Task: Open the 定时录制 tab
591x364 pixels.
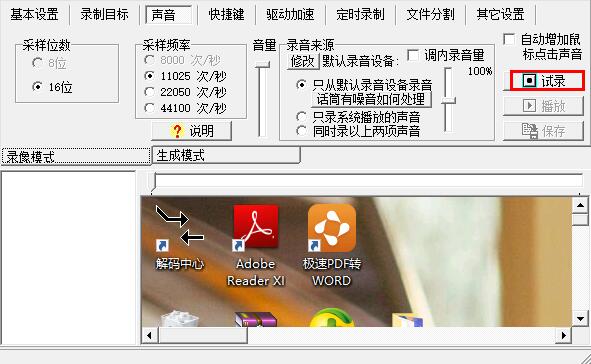Action: tap(360, 15)
